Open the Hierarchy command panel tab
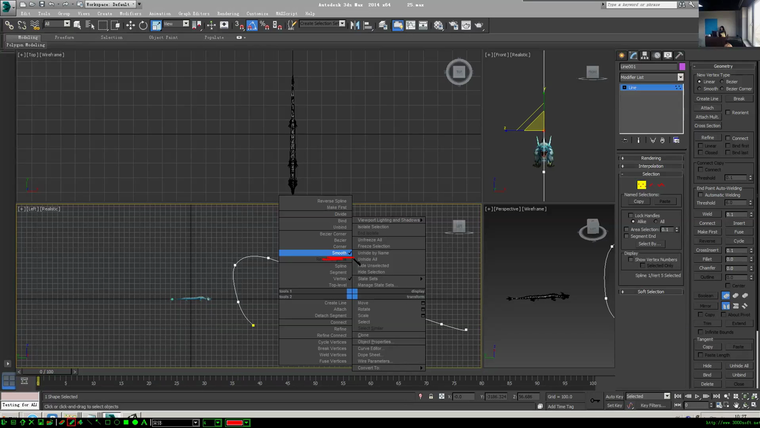 point(642,55)
